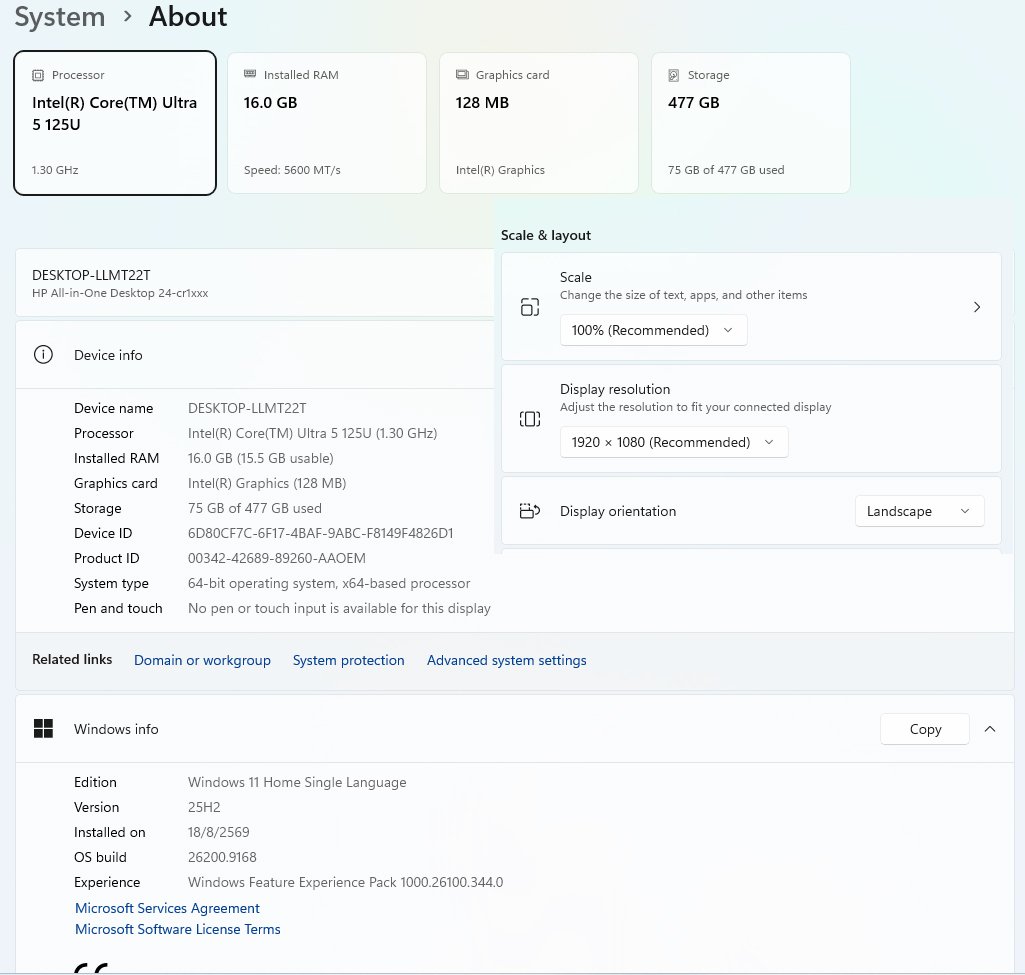Image resolution: width=1025 pixels, height=975 pixels.
Task: Click Windows Feature Experience Pack value
Action: tap(345, 882)
